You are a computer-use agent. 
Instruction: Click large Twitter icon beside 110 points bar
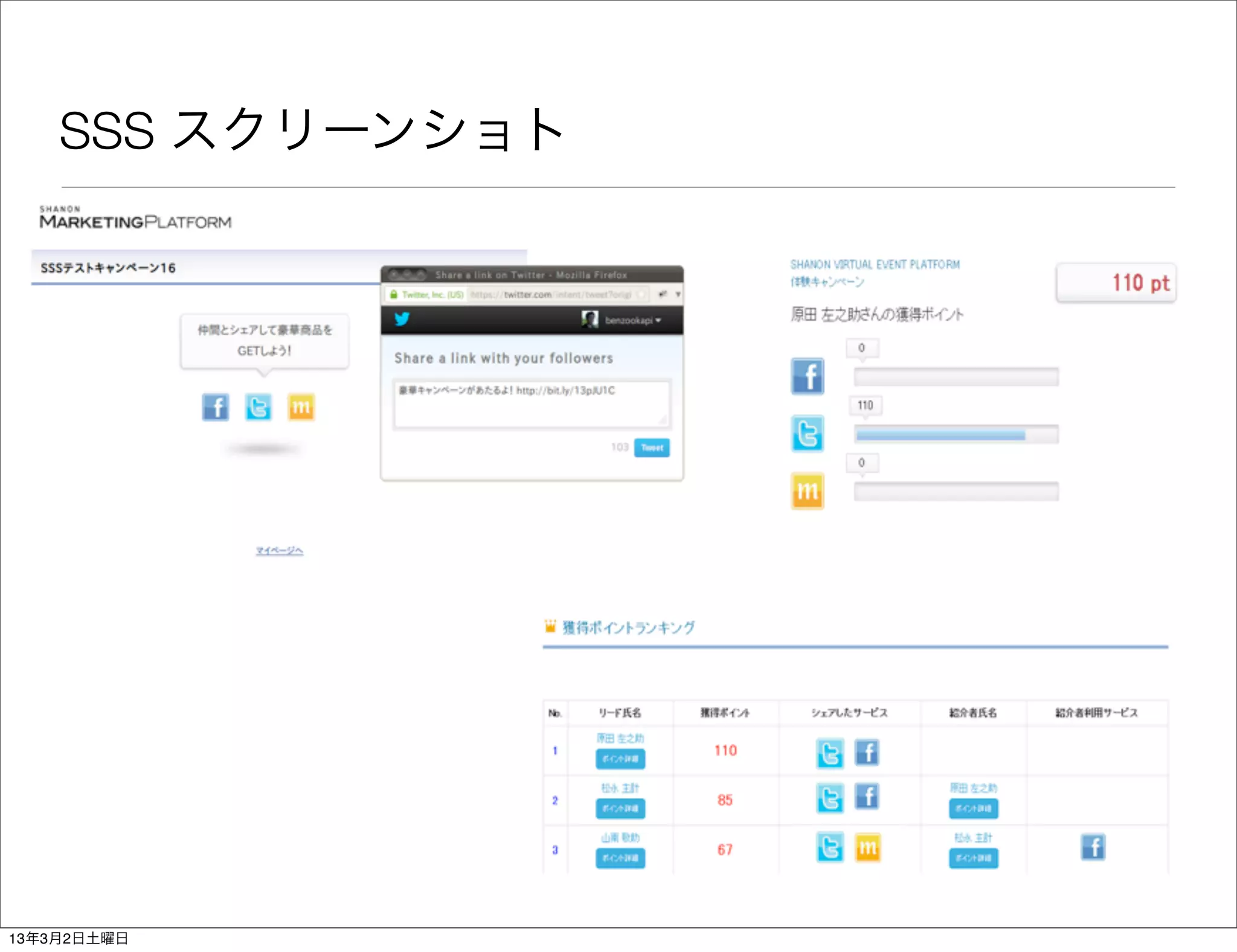click(x=808, y=434)
